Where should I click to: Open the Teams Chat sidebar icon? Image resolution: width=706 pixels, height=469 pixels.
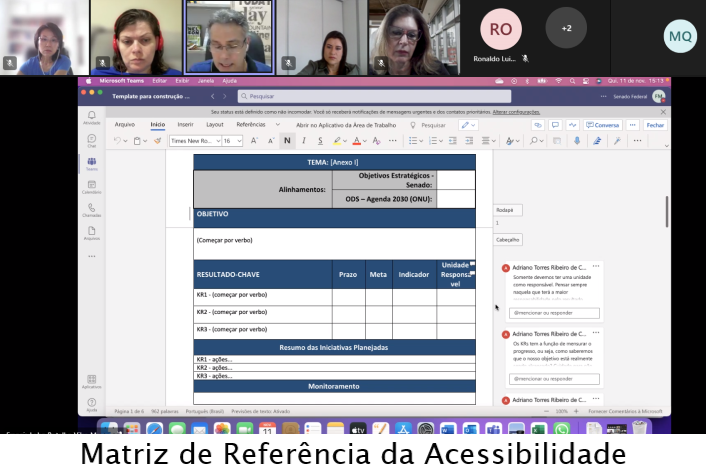coord(91,140)
